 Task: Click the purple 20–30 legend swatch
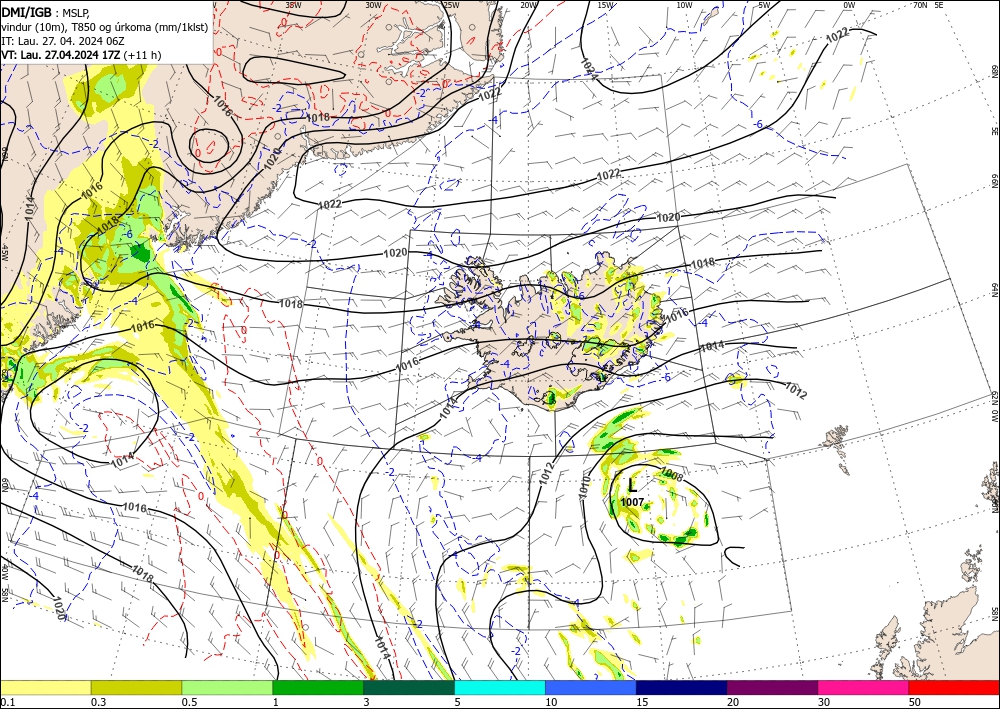tap(772, 687)
